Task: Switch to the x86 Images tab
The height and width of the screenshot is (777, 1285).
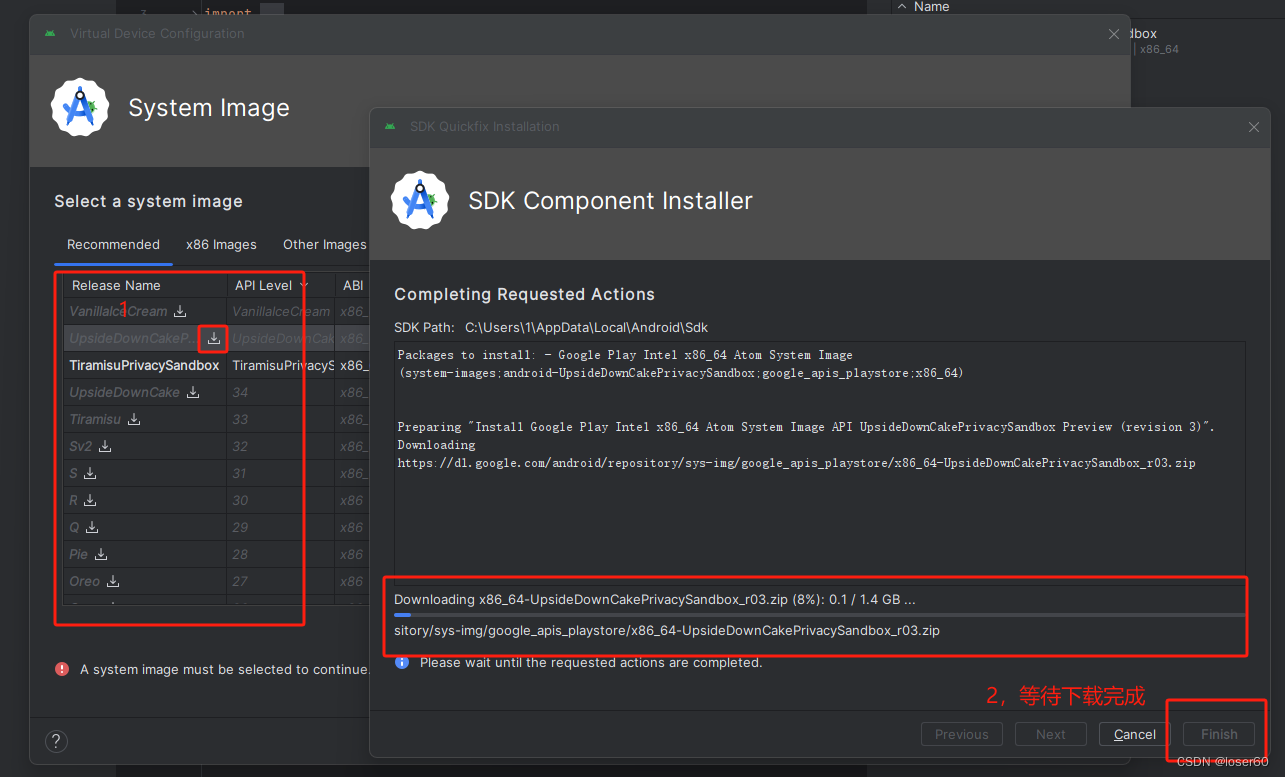Action: (221, 245)
